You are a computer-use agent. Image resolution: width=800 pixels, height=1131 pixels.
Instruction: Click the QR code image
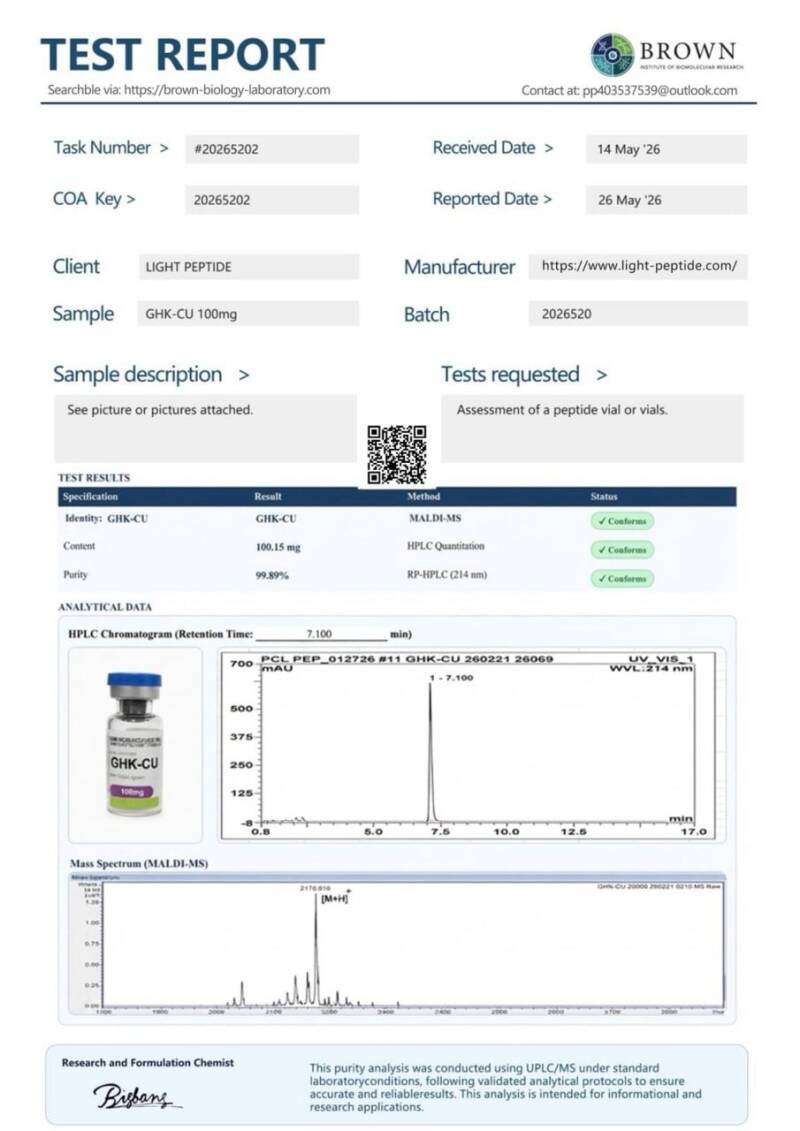click(397, 454)
